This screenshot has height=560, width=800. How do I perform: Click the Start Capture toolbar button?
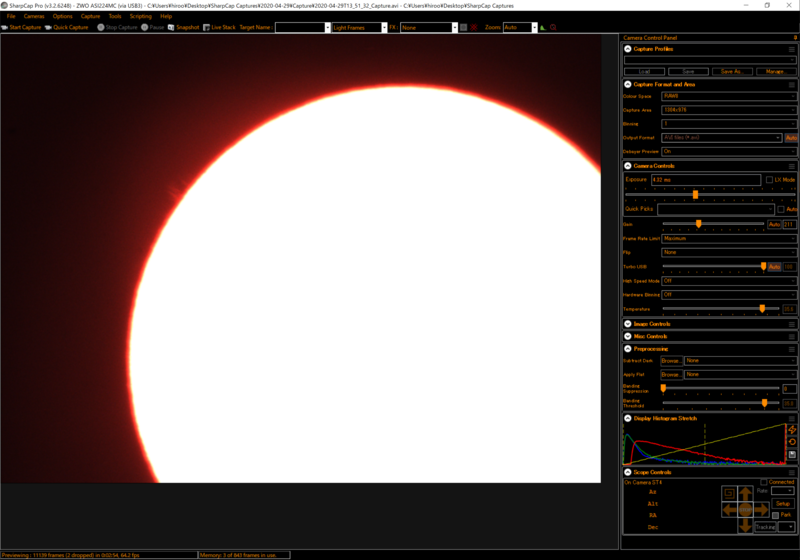point(21,28)
